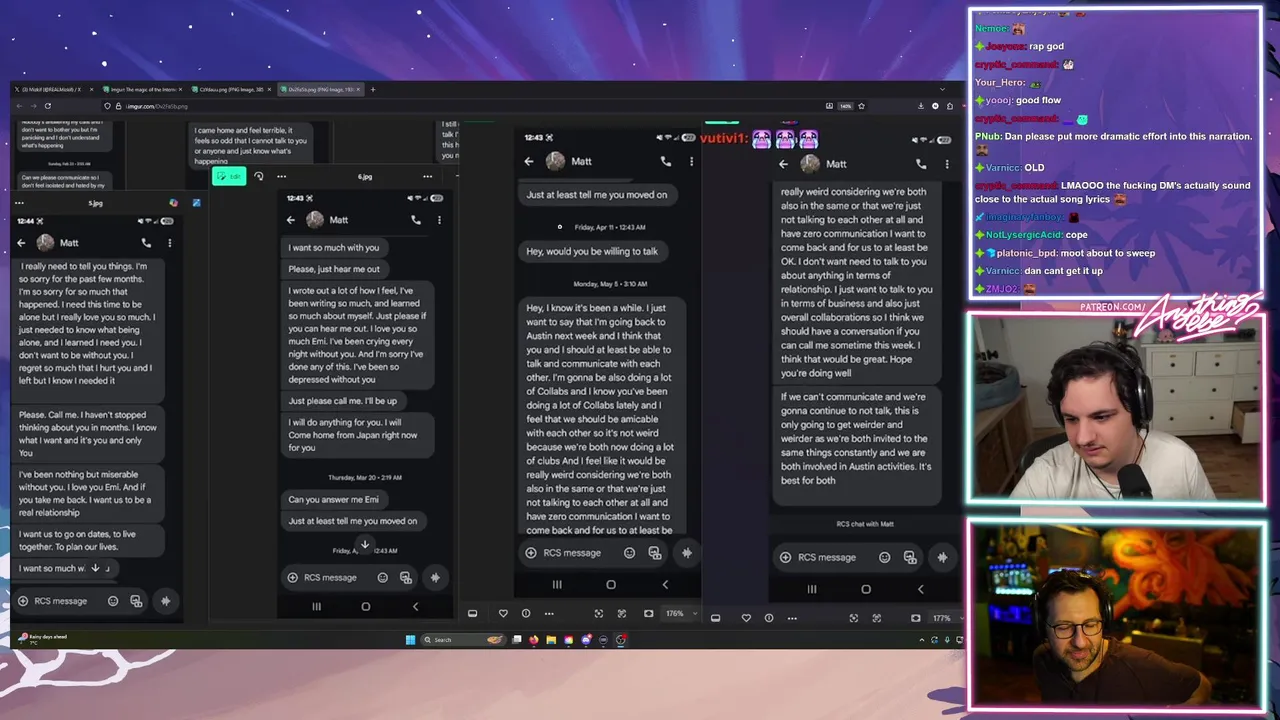Switch to the Imgur magic of the Internet tab
1280x720 pixels.
coord(141,89)
